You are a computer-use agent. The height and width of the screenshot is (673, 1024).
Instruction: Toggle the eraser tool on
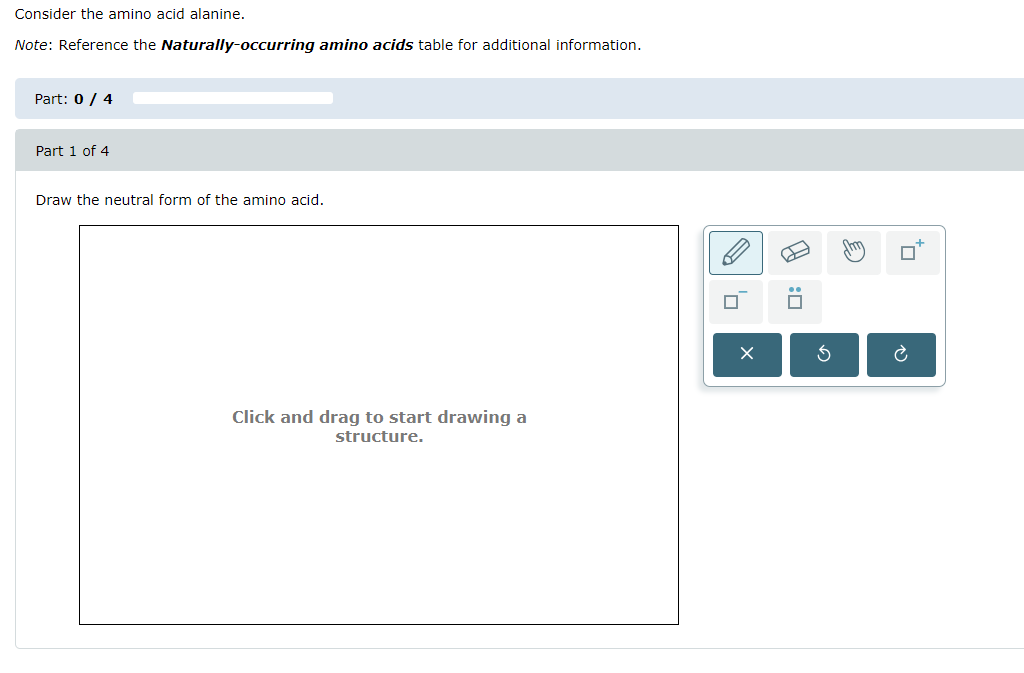tap(794, 253)
